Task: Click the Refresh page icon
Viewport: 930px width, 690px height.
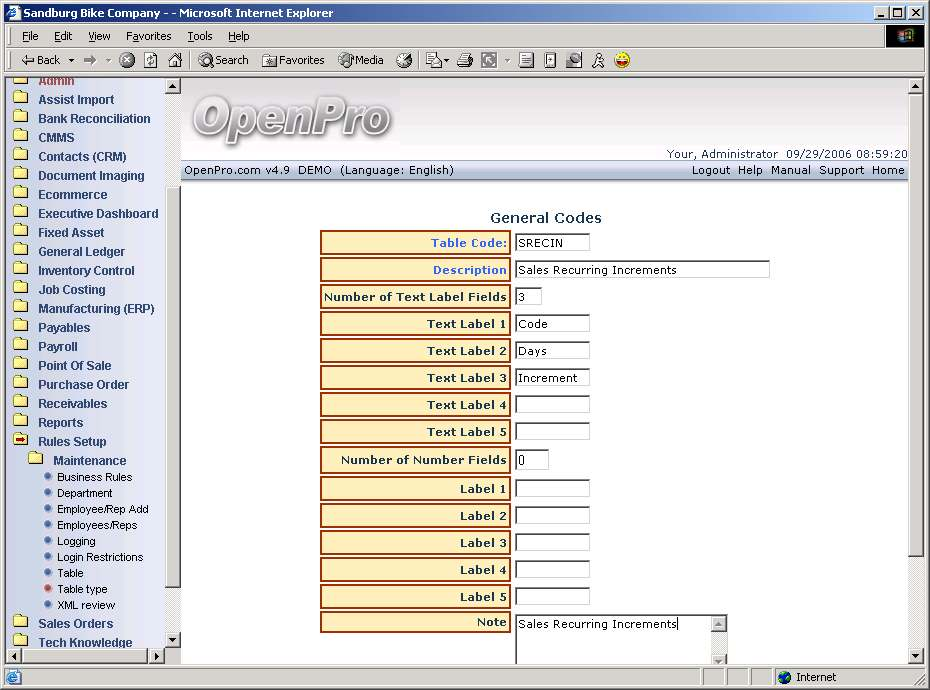Action: coord(151,60)
